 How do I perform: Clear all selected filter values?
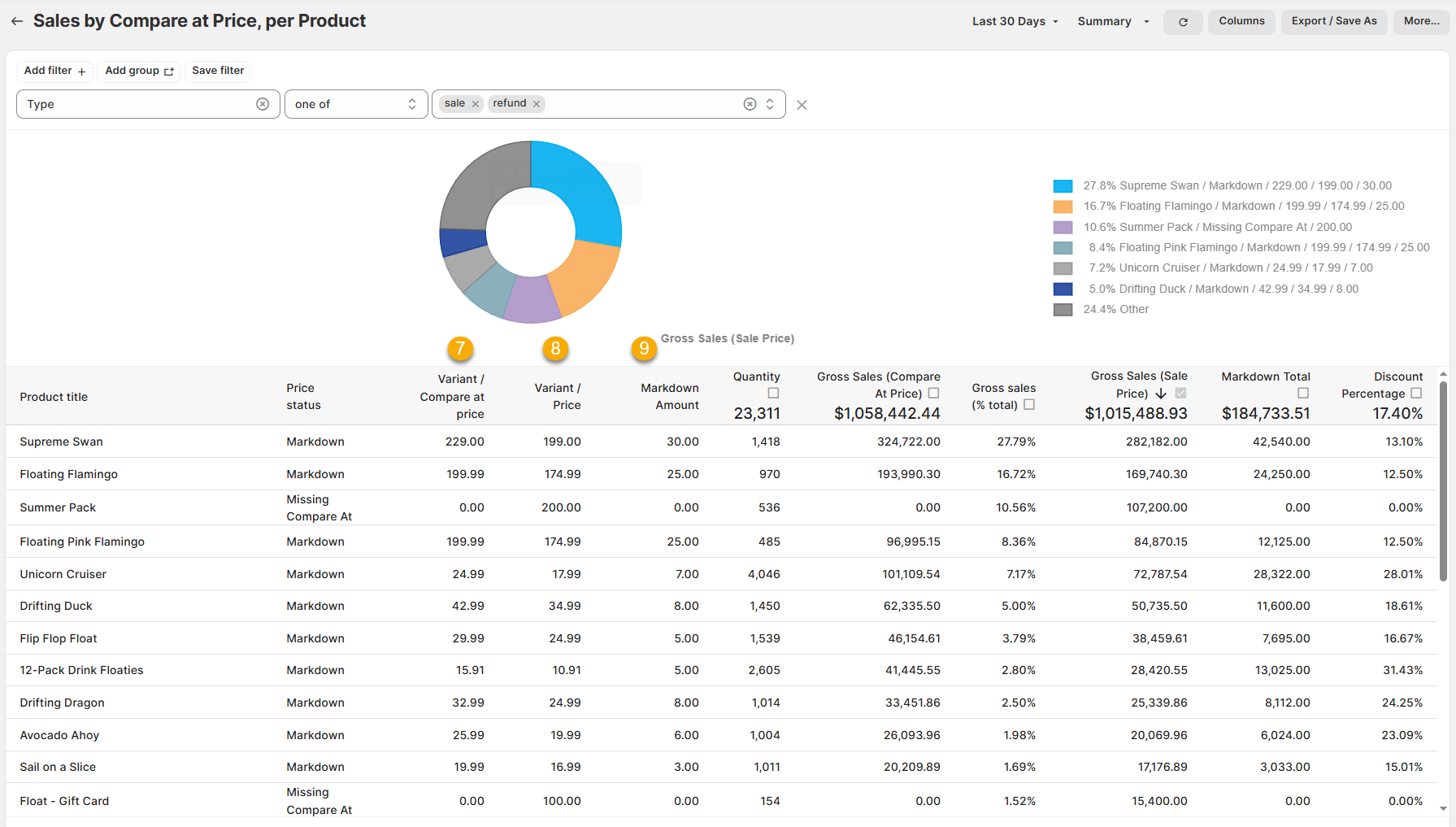(x=750, y=104)
